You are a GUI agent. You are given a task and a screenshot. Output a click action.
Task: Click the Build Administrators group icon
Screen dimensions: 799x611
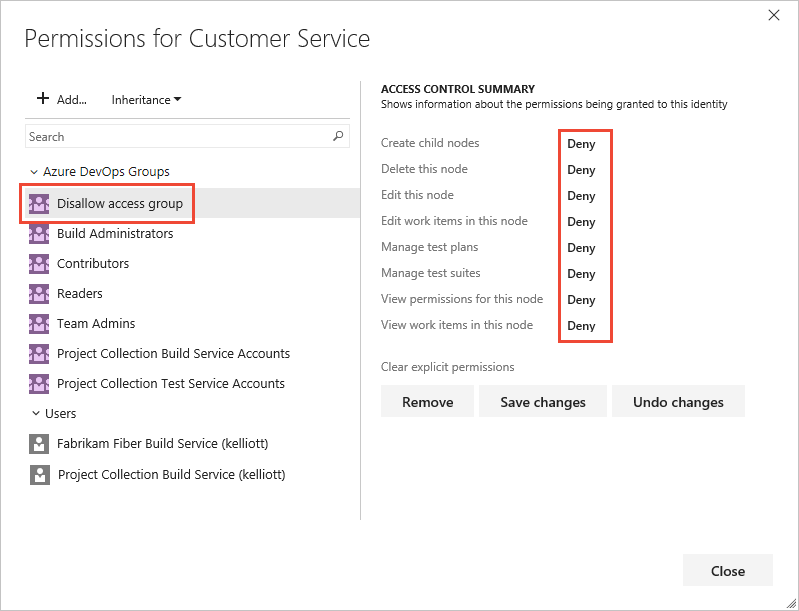39,234
